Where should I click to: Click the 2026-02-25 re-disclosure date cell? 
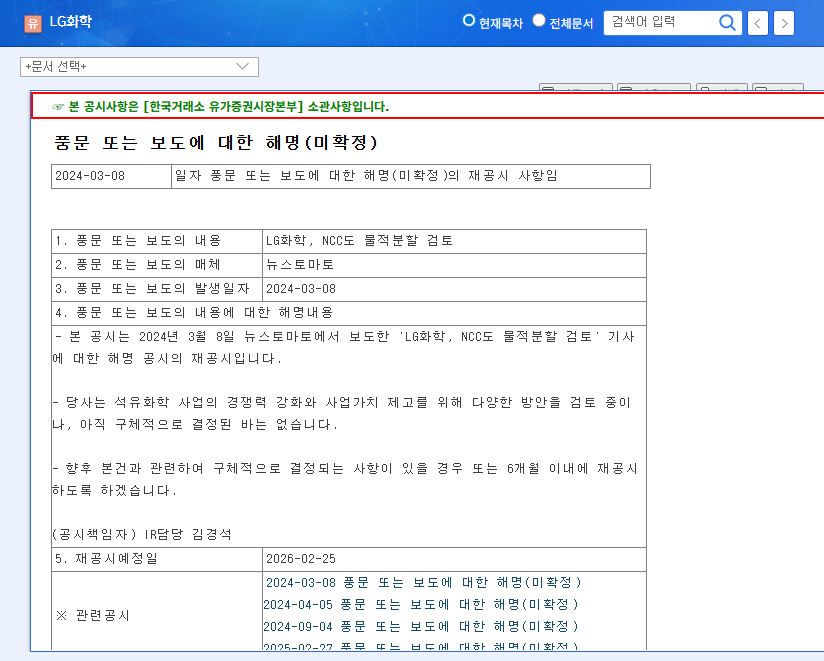[454, 559]
